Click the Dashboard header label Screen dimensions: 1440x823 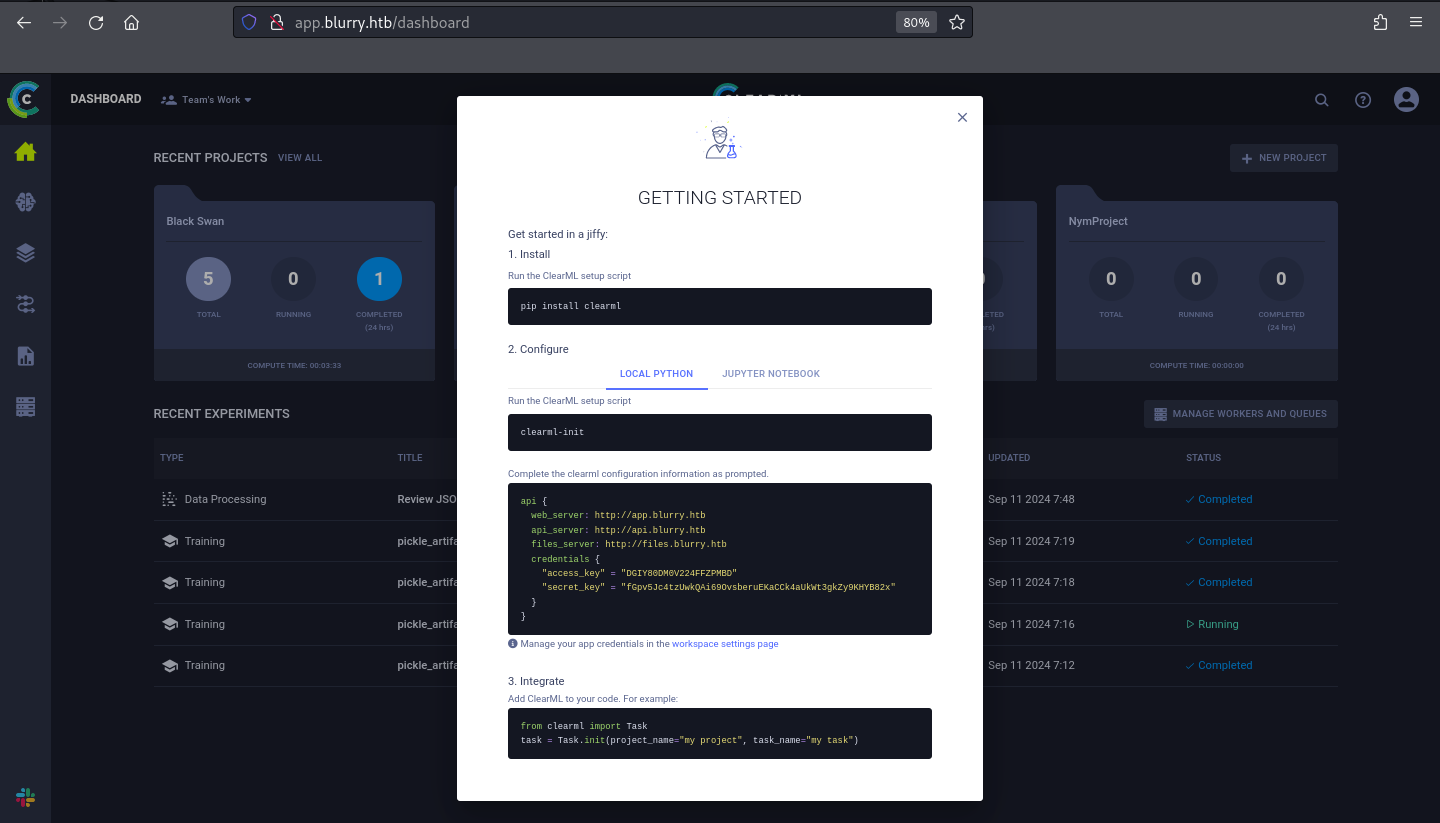tap(106, 99)
